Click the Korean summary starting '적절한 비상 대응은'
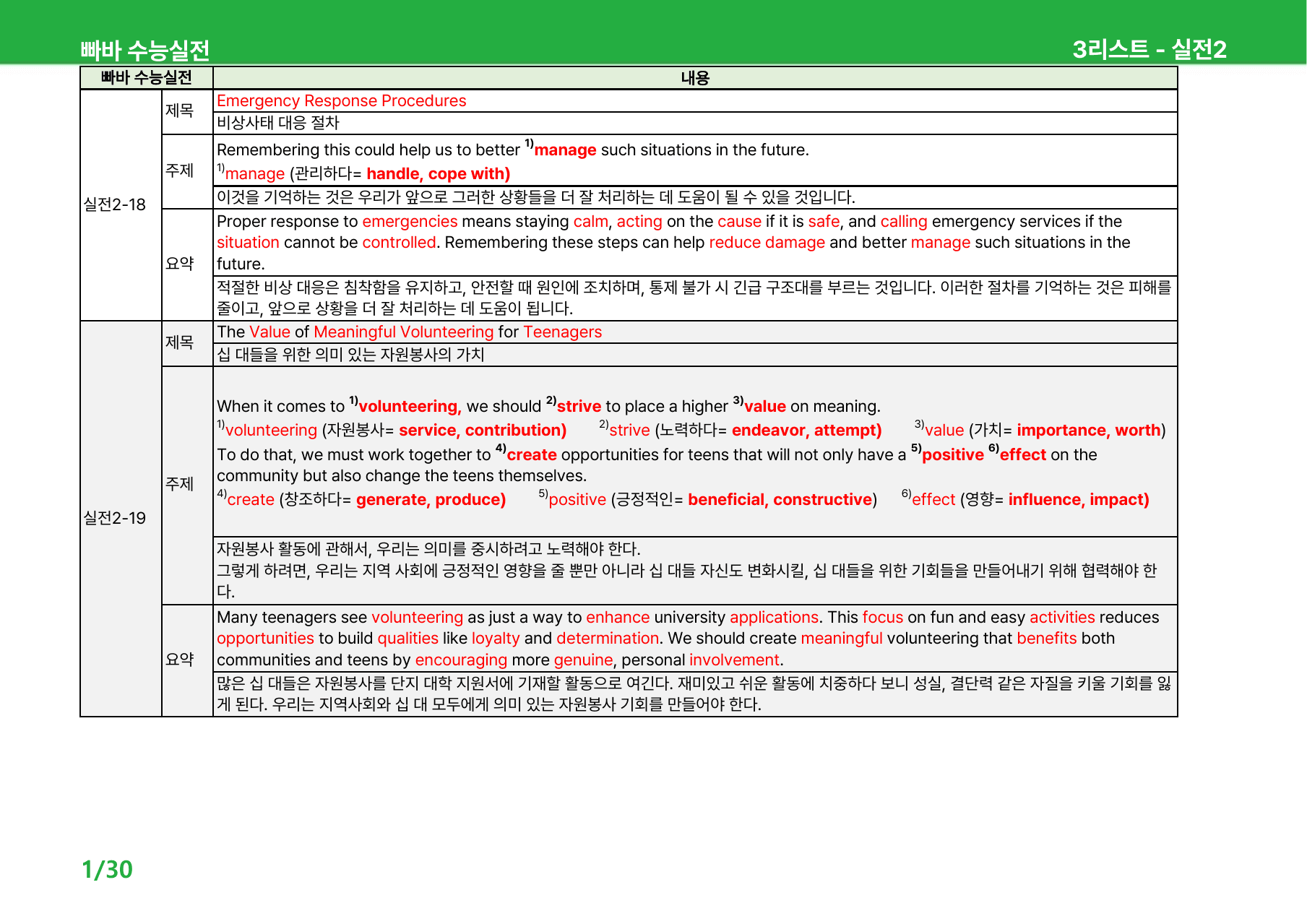Image resolution: width=1307 pixels, height=924 pixels. coord(694,298)
